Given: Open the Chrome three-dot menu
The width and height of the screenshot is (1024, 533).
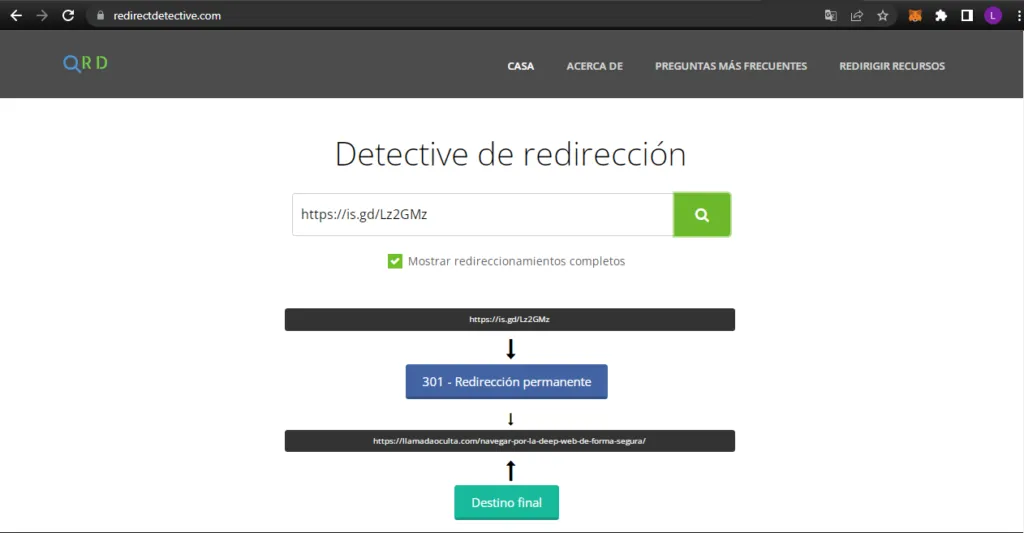Looking at the screenshot, I should 1019,16.
